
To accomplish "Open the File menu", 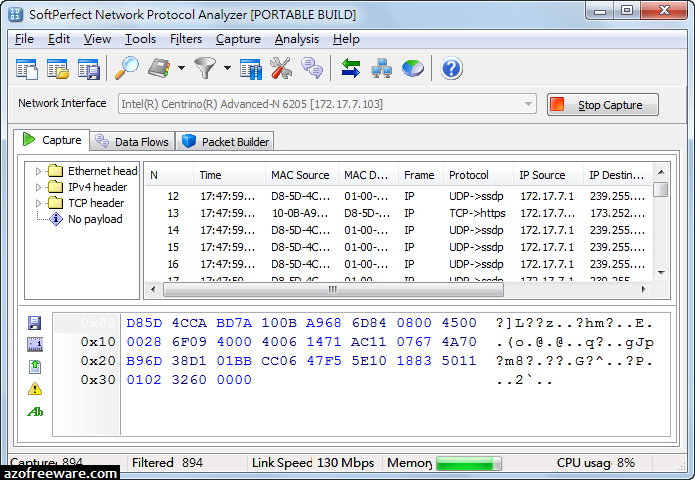I will click(24, 39).
